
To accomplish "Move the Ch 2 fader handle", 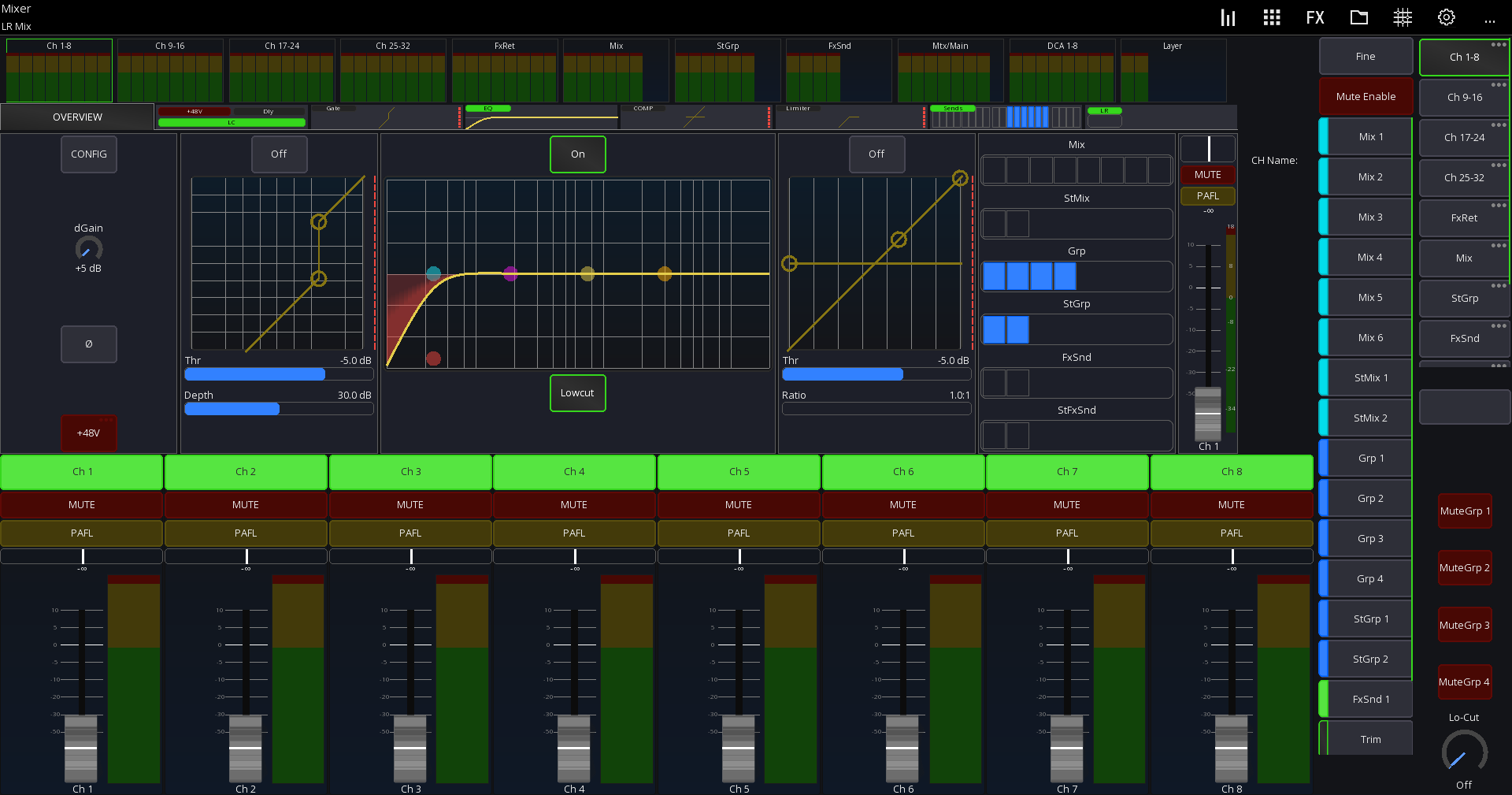I will pos(246,748).
